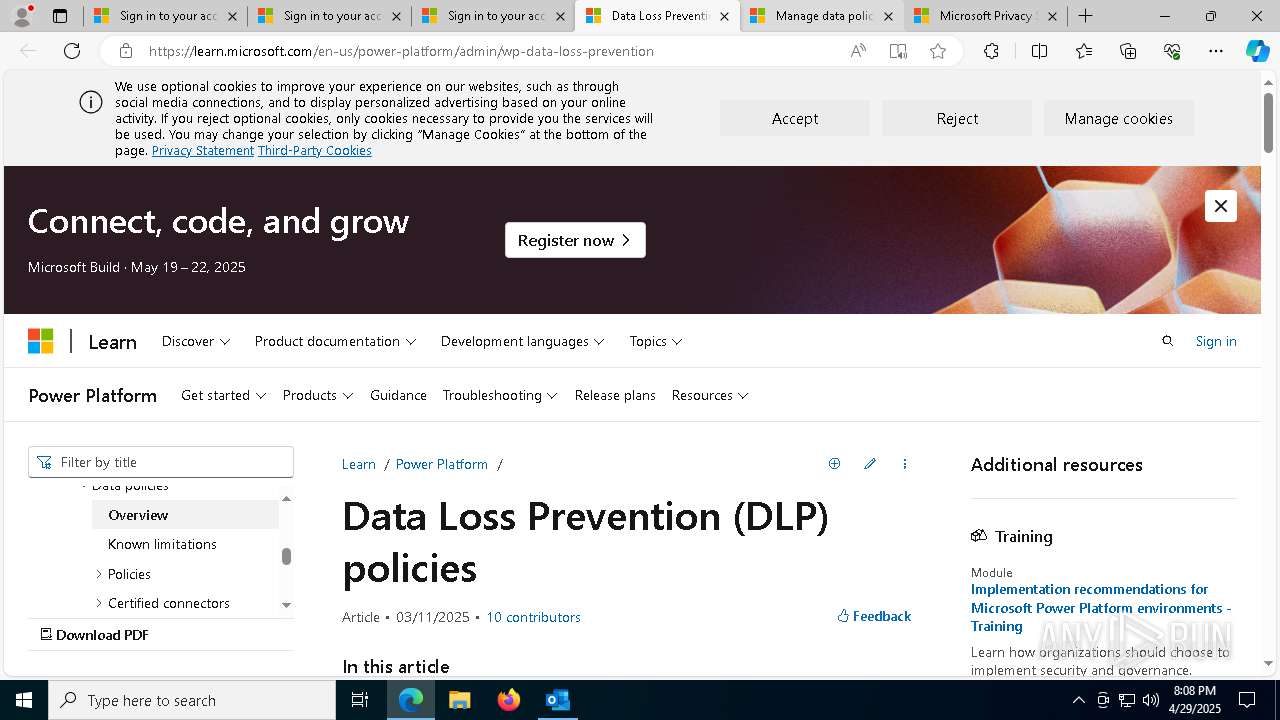
Task: Click the Windows taskbar search box
Action: (x=192, y=700)
